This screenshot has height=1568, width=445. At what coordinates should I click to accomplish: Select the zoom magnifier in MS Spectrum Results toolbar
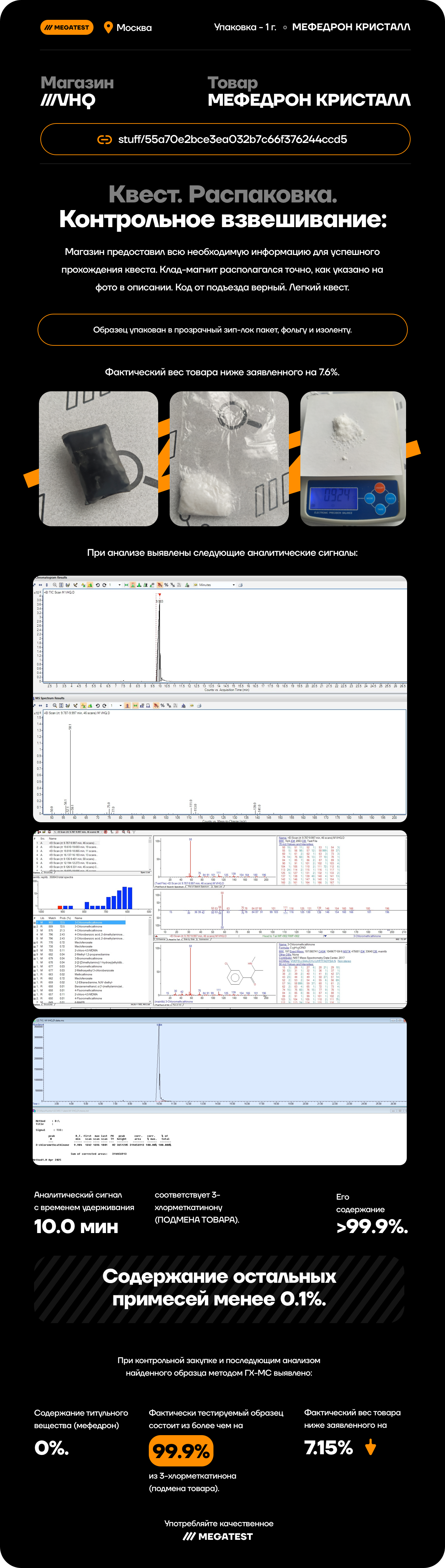[x=55, y=705]
